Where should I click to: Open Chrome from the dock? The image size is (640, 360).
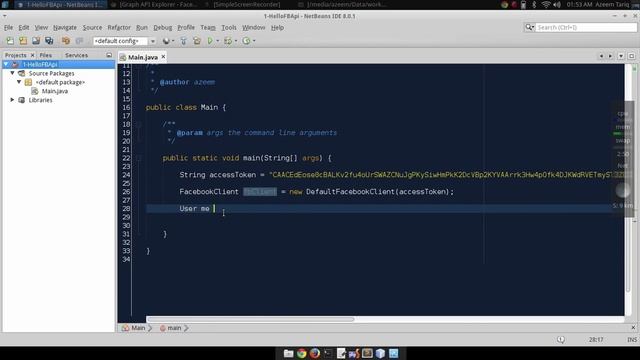point(302,353)
